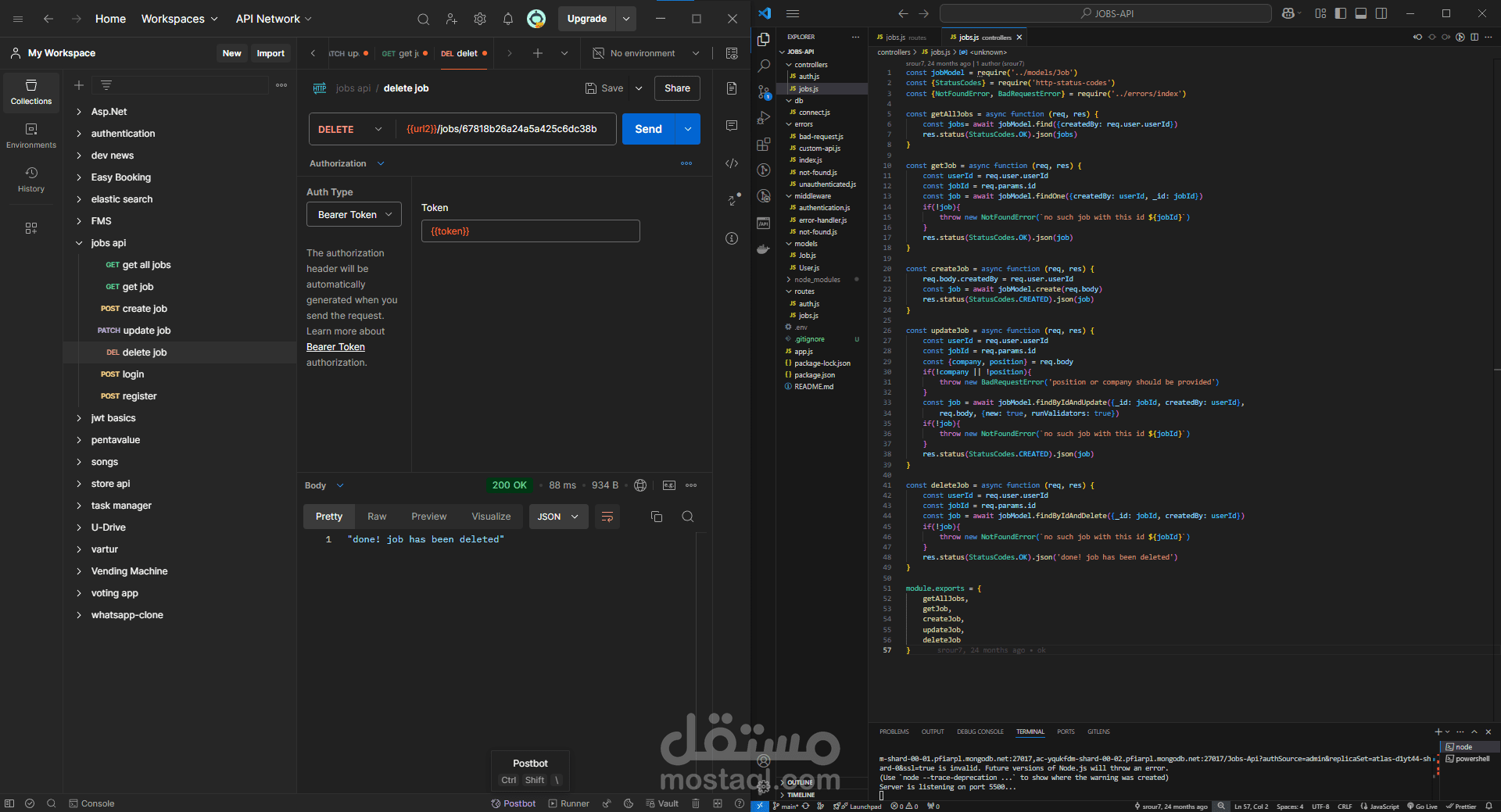Viewport: 1501px width, 812px height.
Task: Open the Visualize response tab
Action: click(x=491, y=517)
